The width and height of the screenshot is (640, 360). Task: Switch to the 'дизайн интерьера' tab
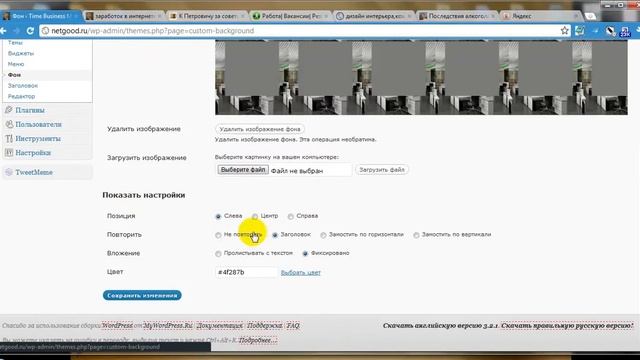(x=374, y=16)
